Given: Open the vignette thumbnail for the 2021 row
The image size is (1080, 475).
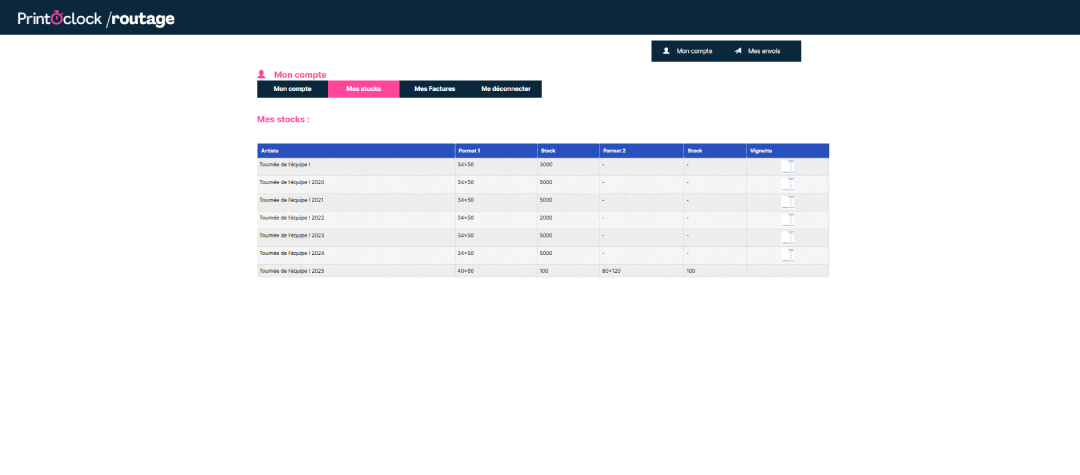Looking at the screenshot, I should tap(789, 202).
